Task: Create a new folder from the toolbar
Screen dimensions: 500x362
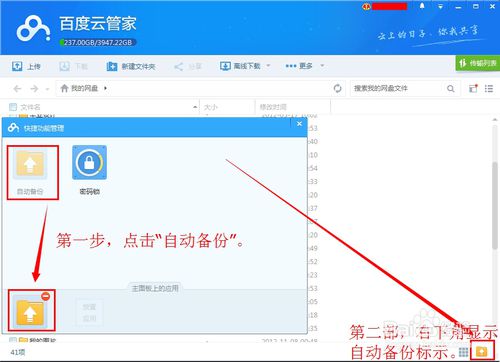Action: pyautogui.click(x=131, y=66)
